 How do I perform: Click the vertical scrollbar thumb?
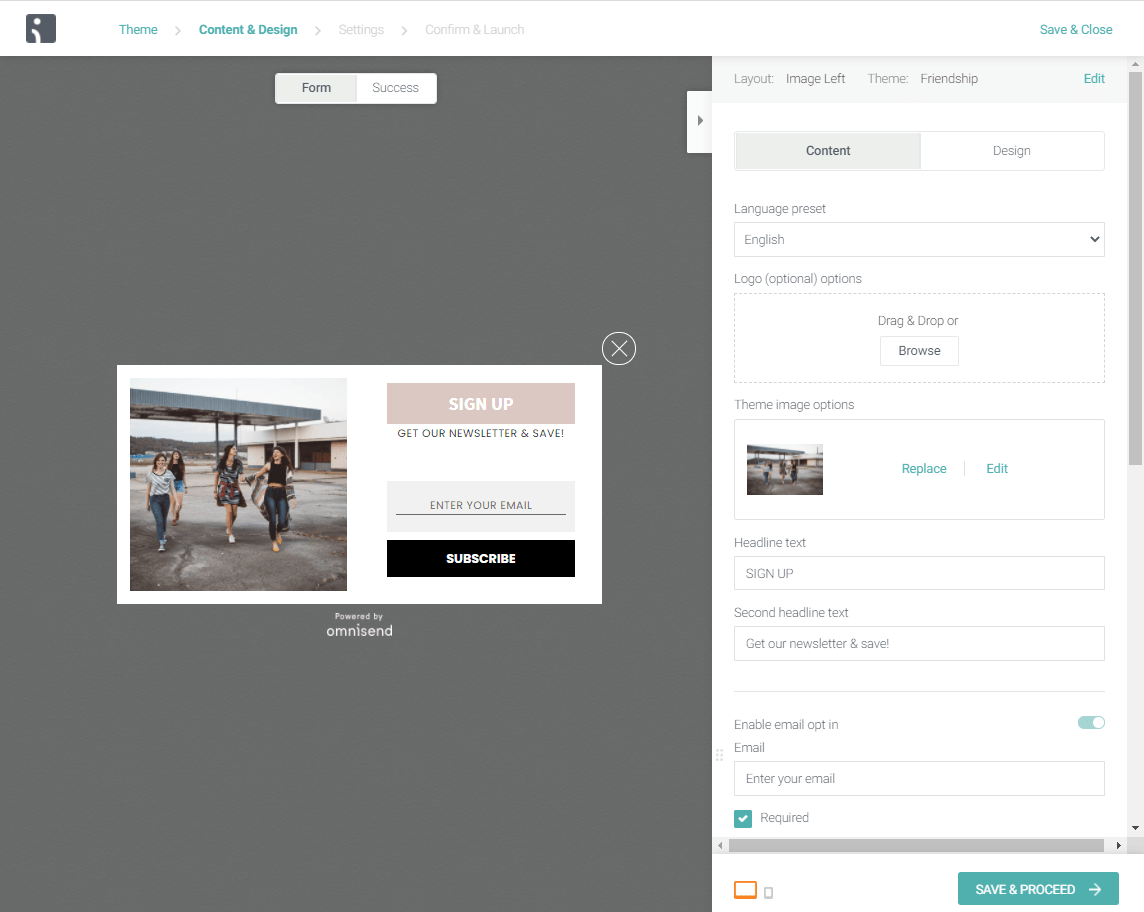tap(1135, 267)
